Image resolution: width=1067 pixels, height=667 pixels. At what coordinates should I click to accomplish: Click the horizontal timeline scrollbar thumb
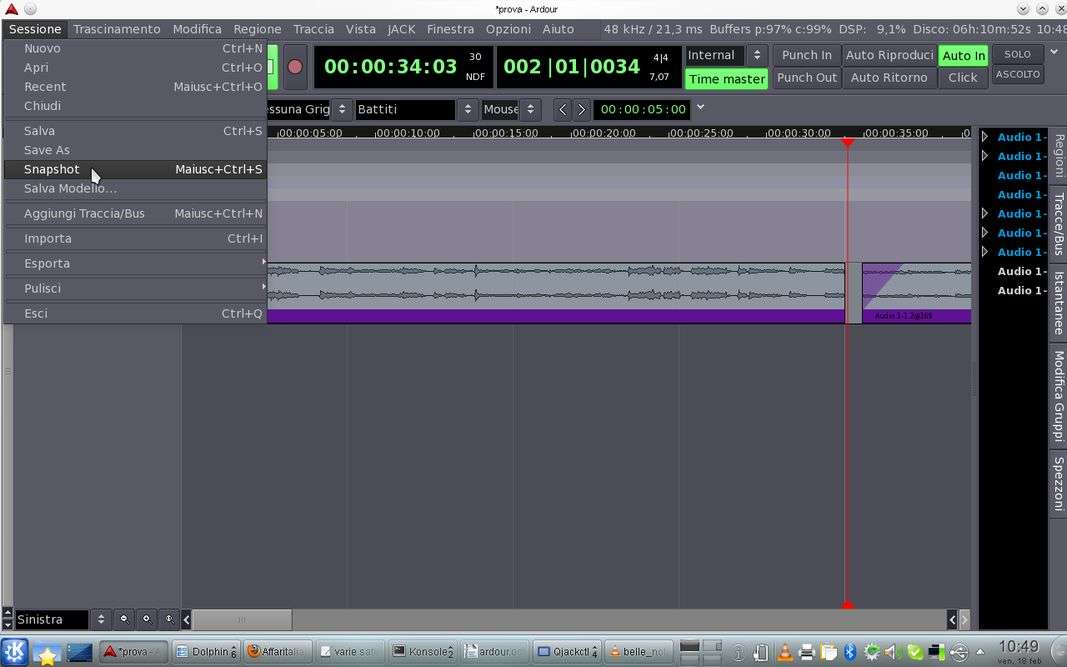242,620
